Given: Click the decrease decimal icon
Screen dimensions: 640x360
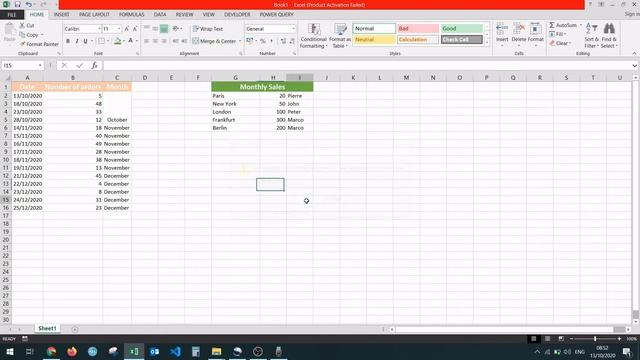Looking at the screenshot, I should [292, 41].
